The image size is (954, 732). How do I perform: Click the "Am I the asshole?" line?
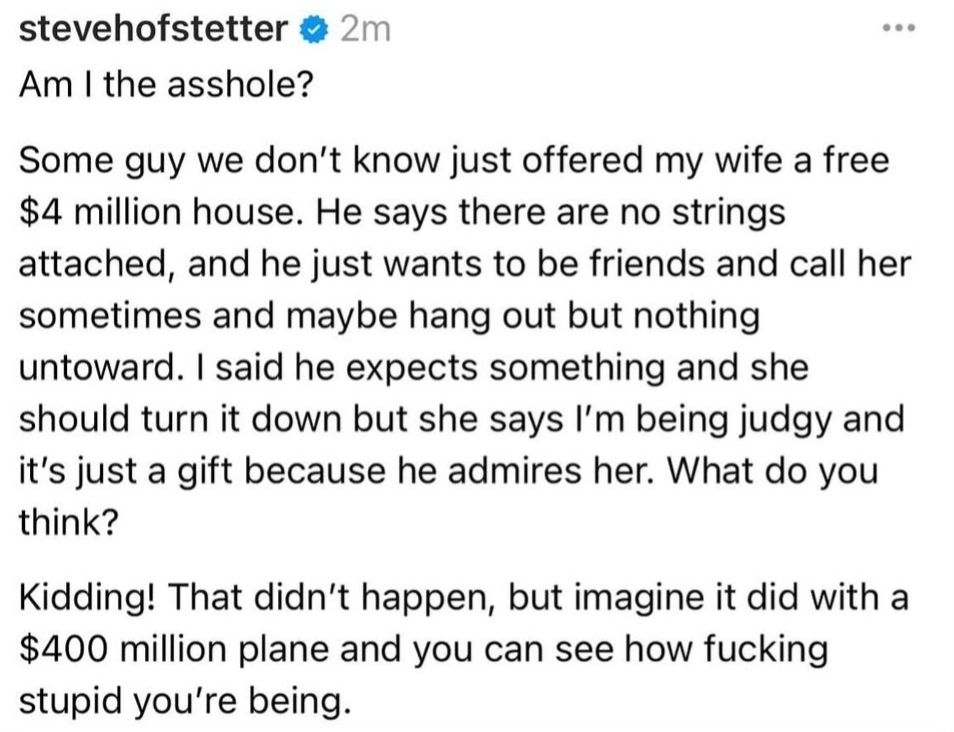(165, 85)
